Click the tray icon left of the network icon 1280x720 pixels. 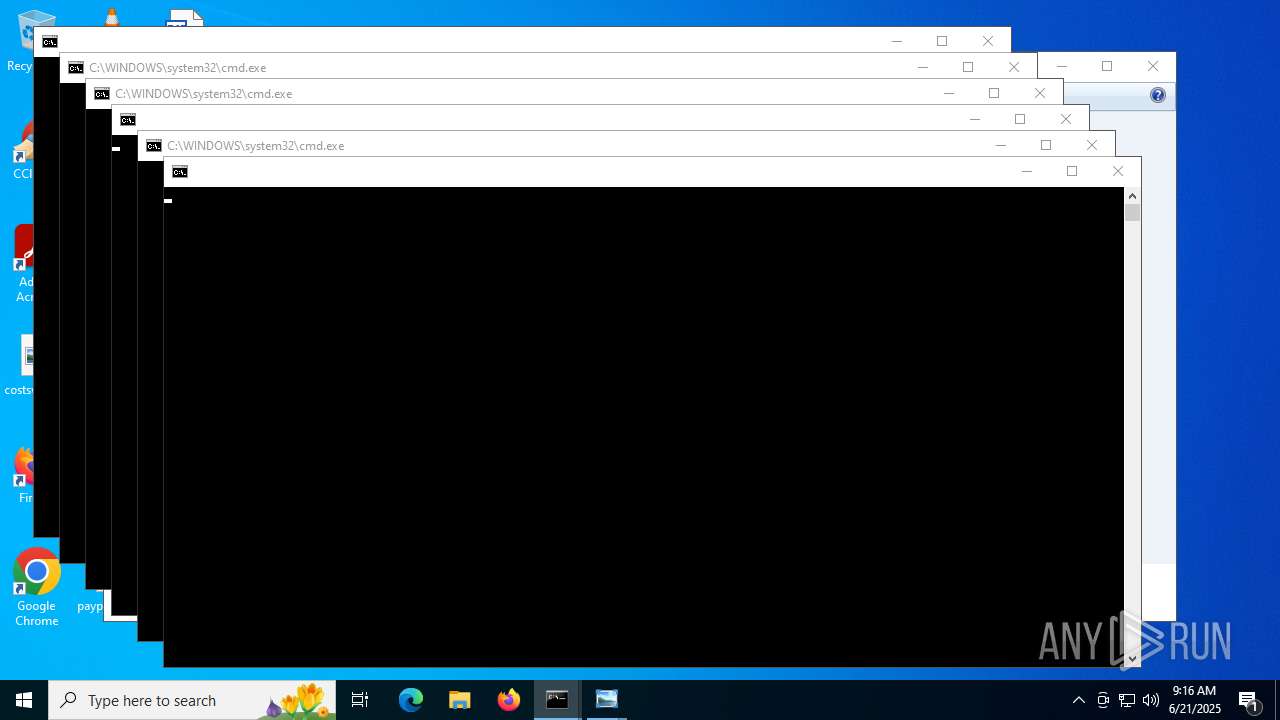pyautogui.click(x=1103, y=700)
